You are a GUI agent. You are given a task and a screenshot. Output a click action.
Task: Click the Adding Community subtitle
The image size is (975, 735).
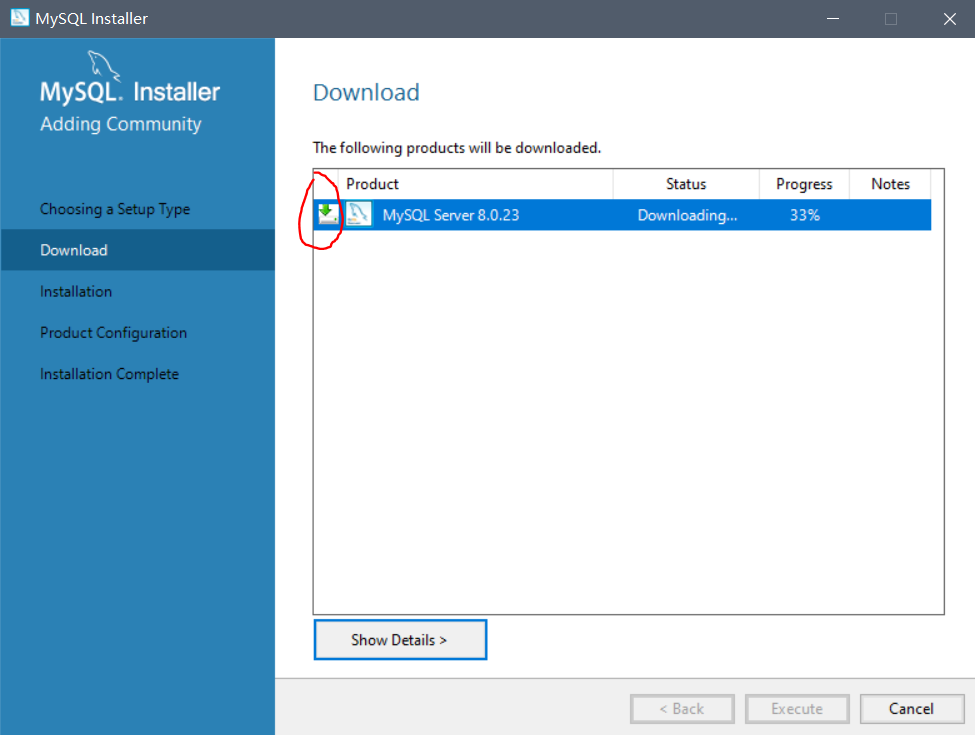click(x=121, y=124)
